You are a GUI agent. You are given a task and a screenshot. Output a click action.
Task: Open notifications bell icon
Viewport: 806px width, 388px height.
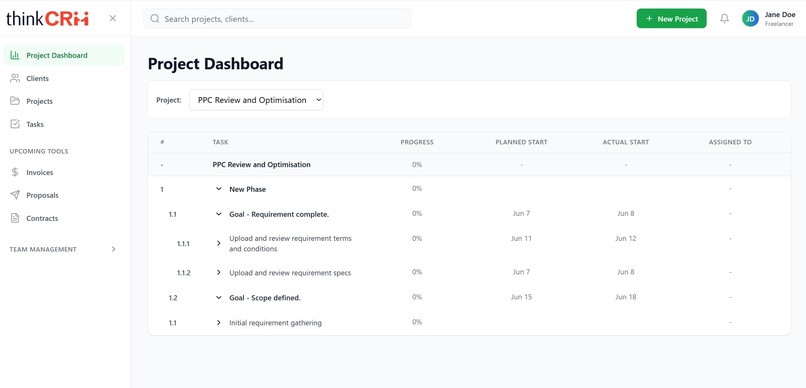coord(724,19)
